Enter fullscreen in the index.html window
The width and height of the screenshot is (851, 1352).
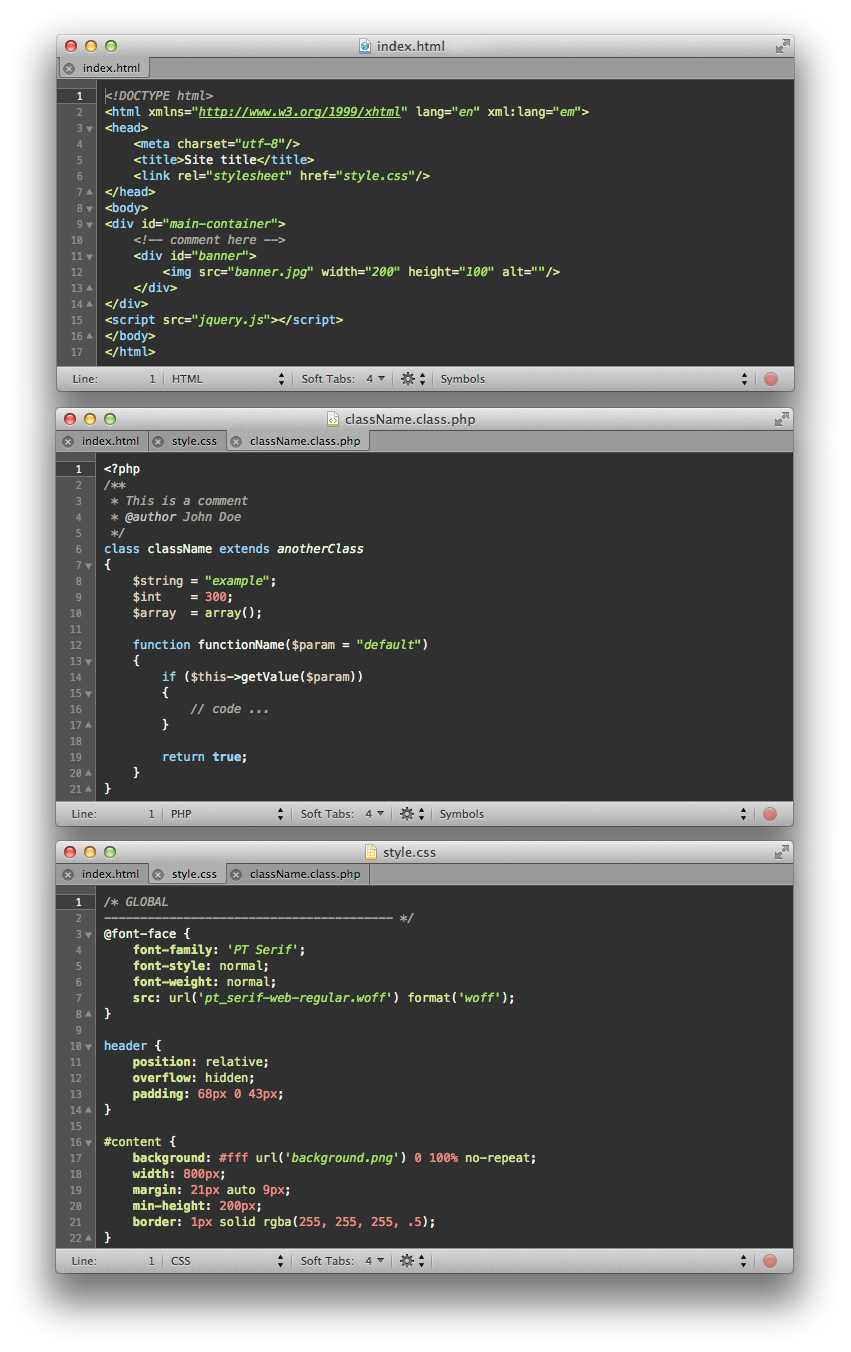782,46
